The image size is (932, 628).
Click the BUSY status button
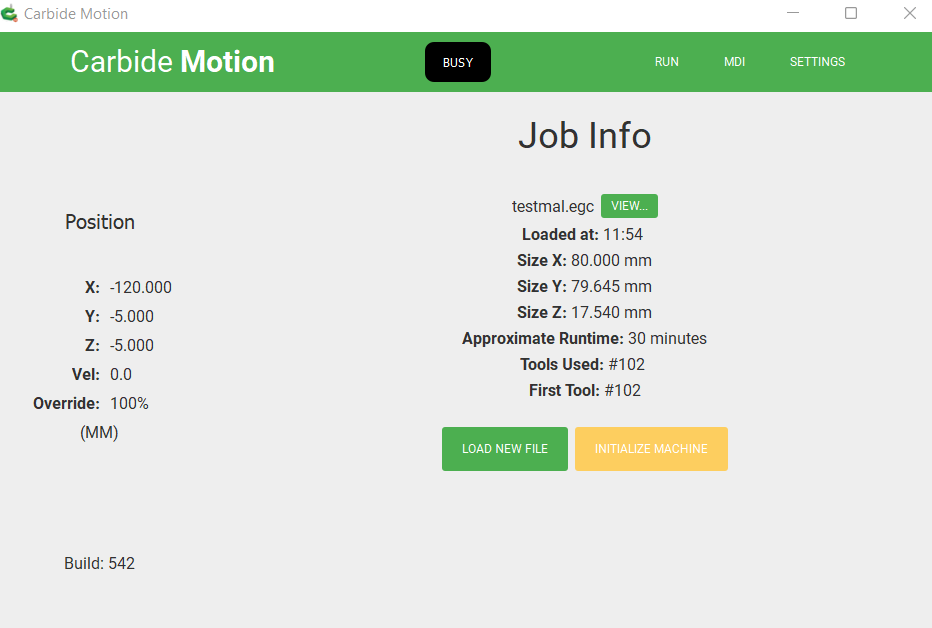point(458,62)
